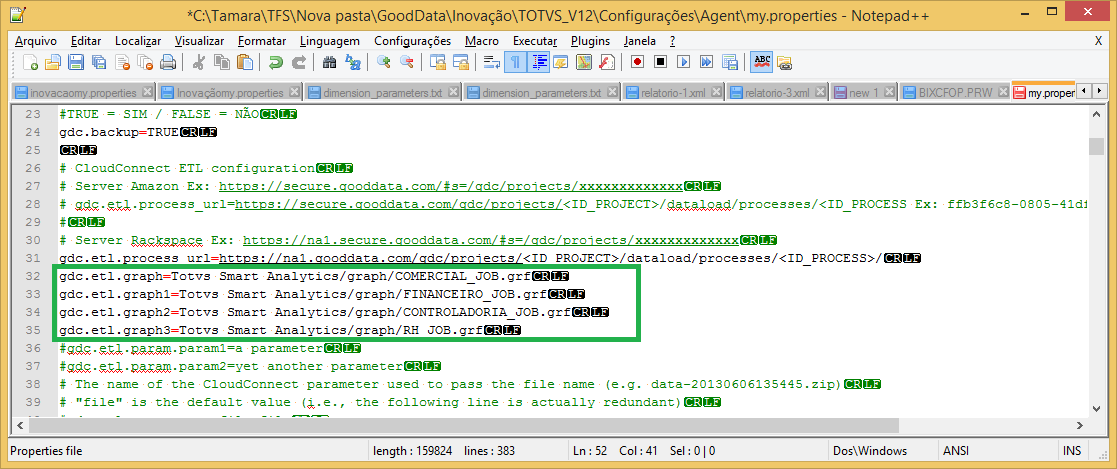This screenshot has width=1117, height=469.
Task: Click the vertical scrollbar thumb
Action: tap(1097, 145)
